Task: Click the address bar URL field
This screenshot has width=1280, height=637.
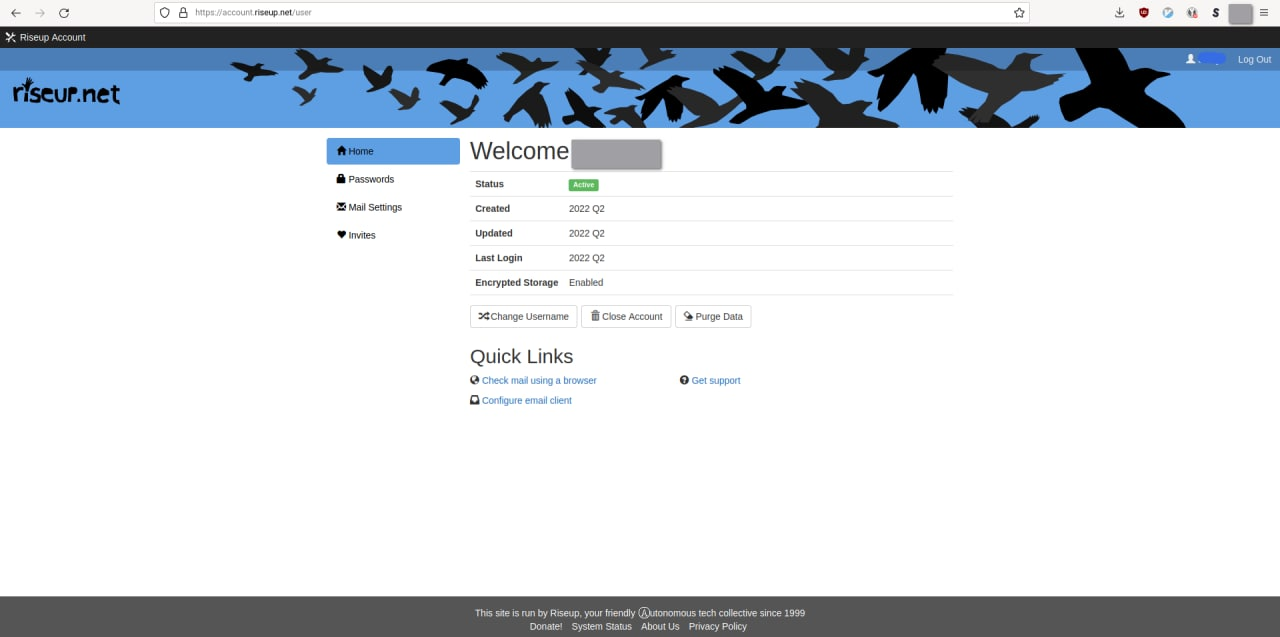Action: pyautogui.click(x=600, y=13)
